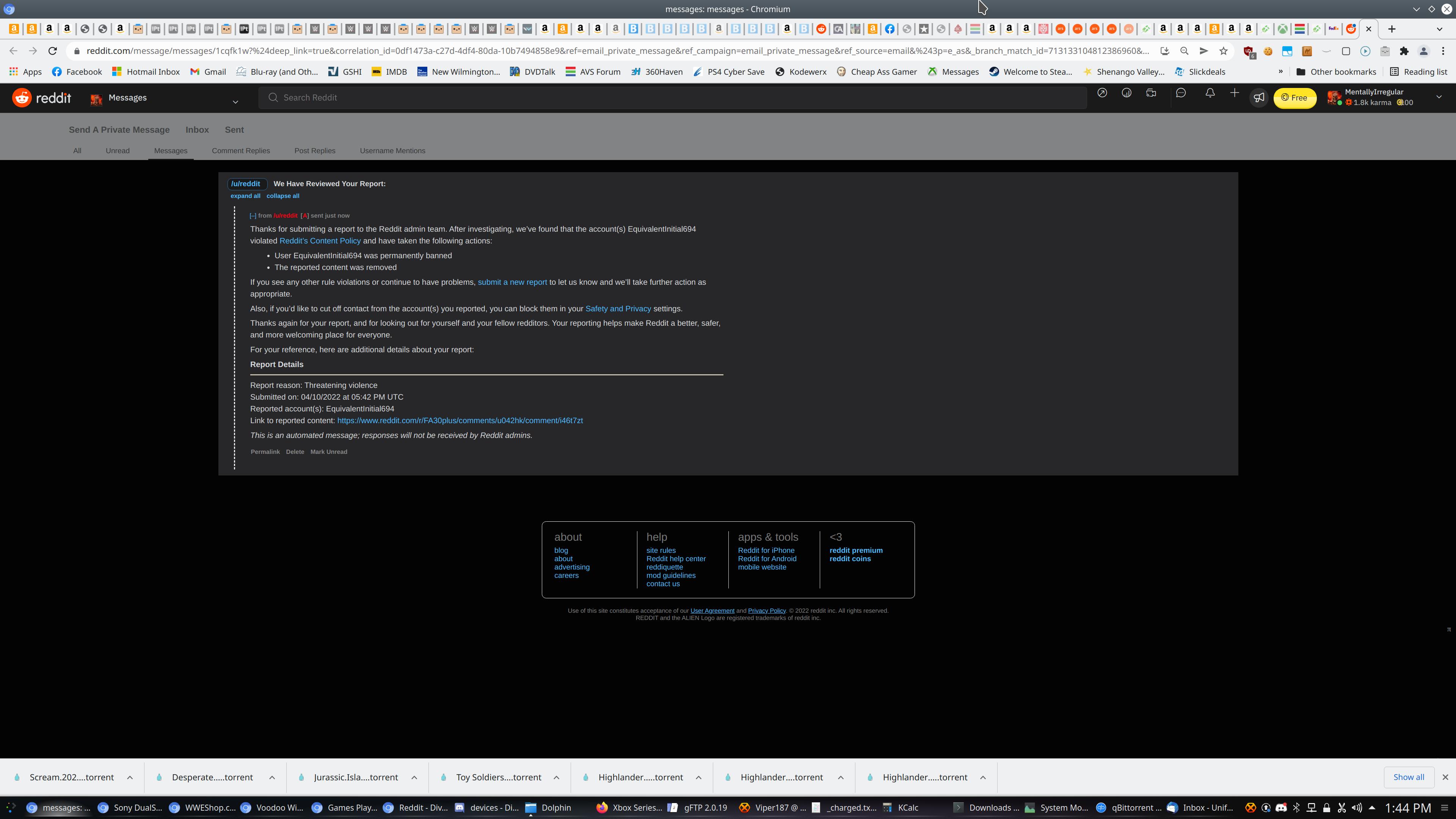Click the Reddit logo home icon
Screen dimensions: 1456x819
[x=22, y=98]
